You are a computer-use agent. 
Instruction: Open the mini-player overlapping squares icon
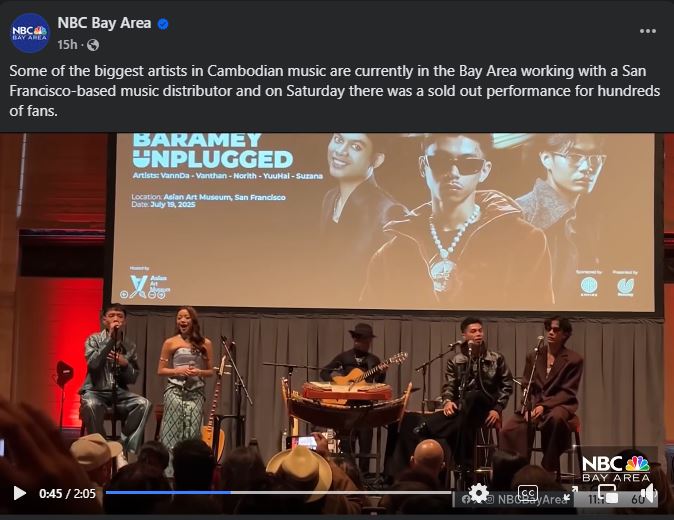(608, 493)
